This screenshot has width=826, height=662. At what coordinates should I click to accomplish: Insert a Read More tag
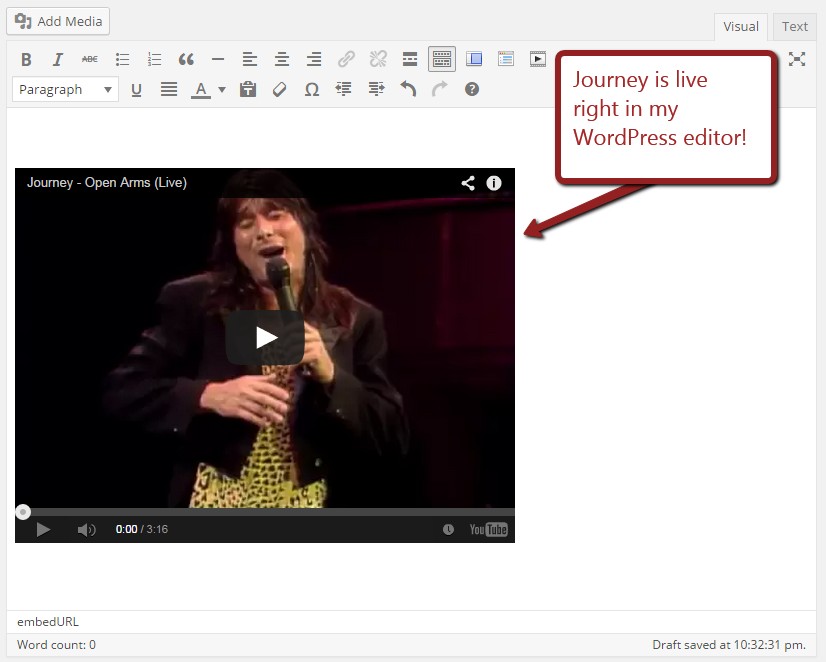pos(410,59)
